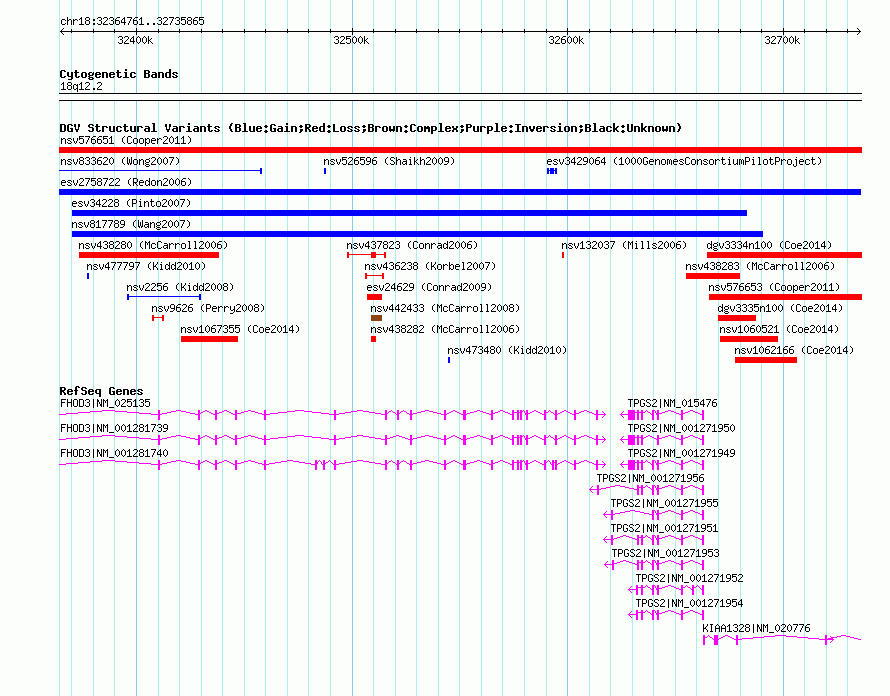Click the 32400k ruler label
The width and height of the screenshot is (890, 696).
(x=135, y=41)
